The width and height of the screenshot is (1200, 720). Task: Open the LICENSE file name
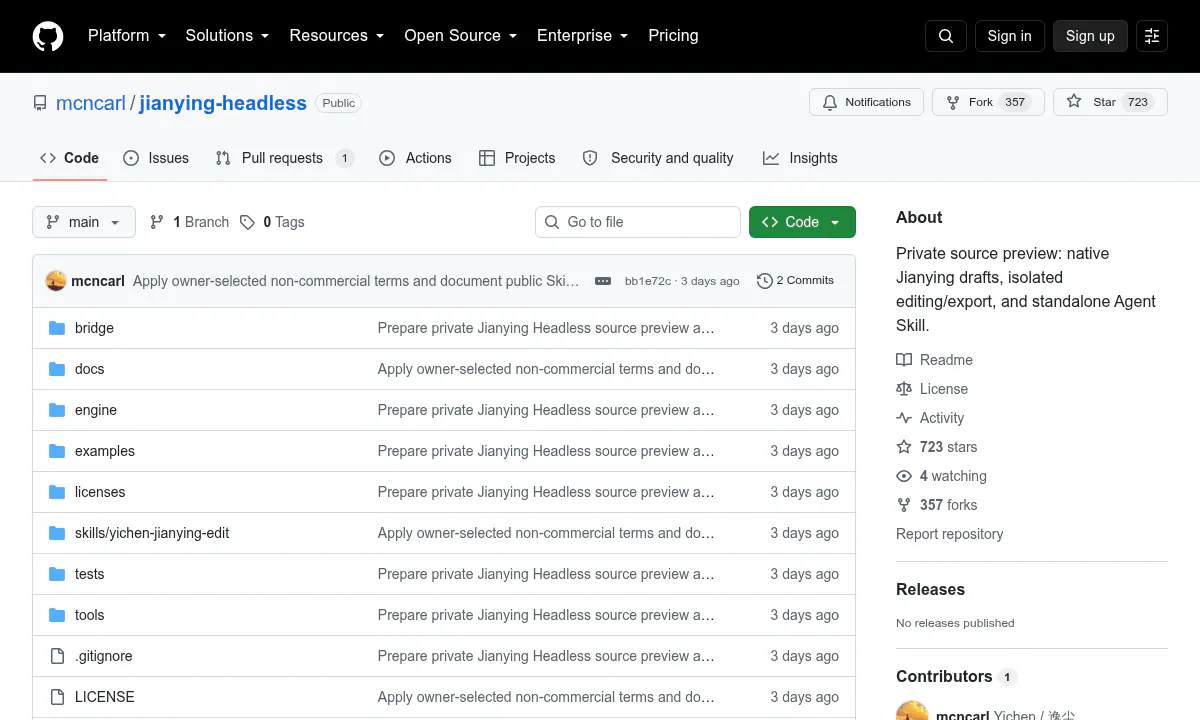tap(104, 697)
